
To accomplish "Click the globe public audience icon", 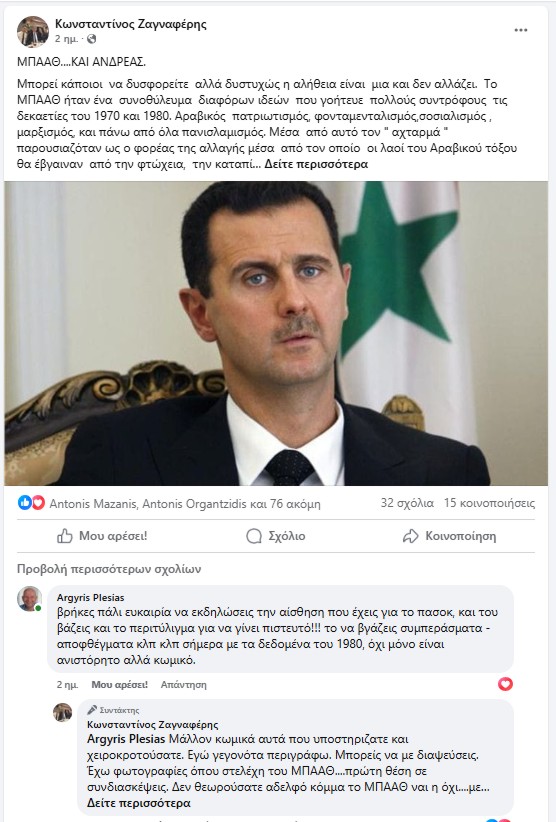I will click(x=92, y=39).
